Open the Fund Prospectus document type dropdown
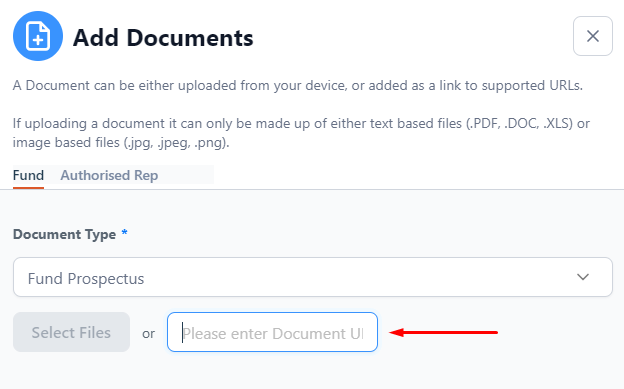This screenshot has width=624, height=389. 312,277
